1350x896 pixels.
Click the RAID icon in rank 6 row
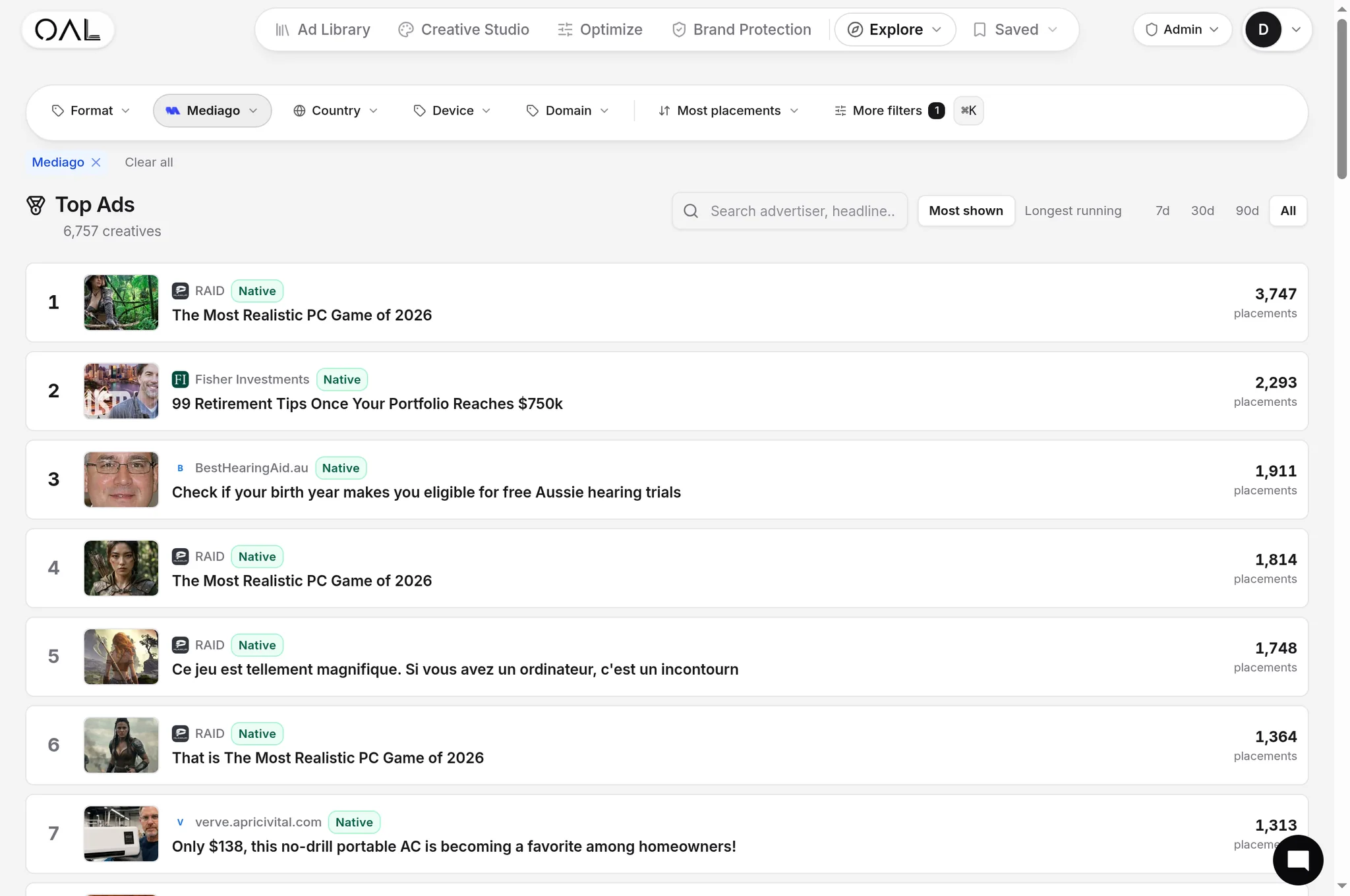[x=180, y=733]
